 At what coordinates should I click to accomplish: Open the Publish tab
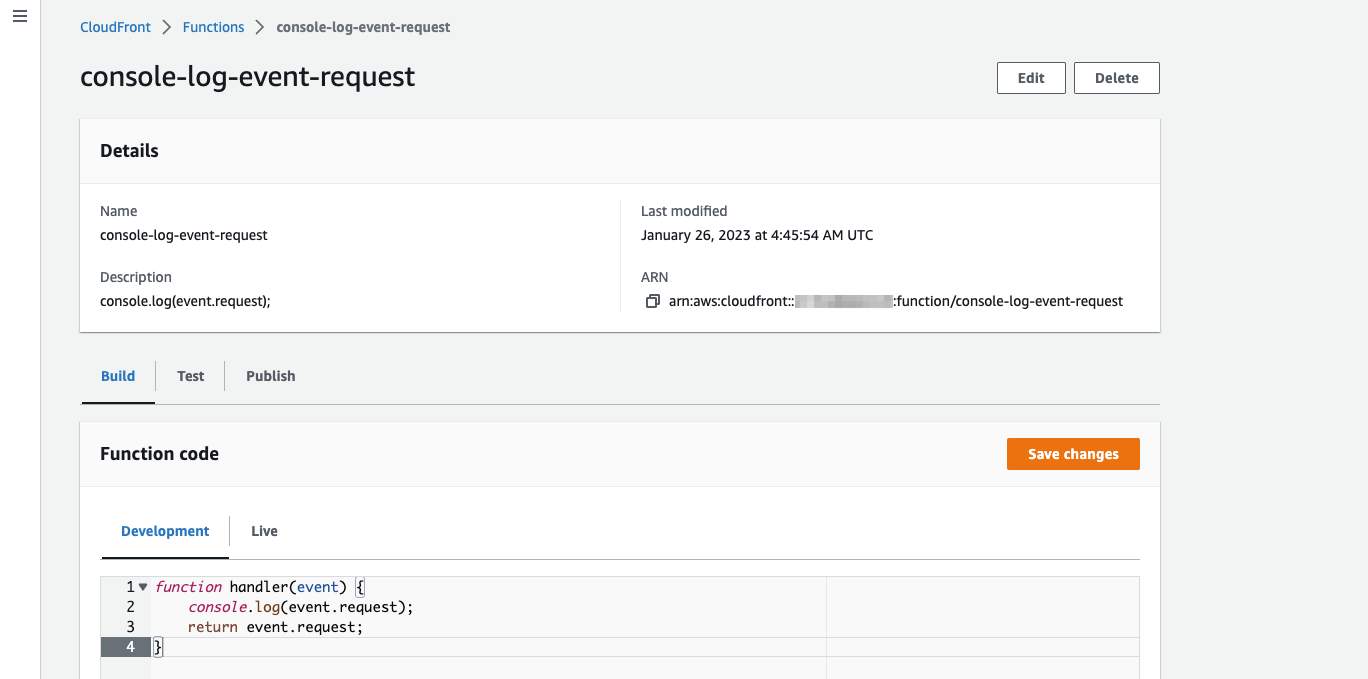coord(271,376)
